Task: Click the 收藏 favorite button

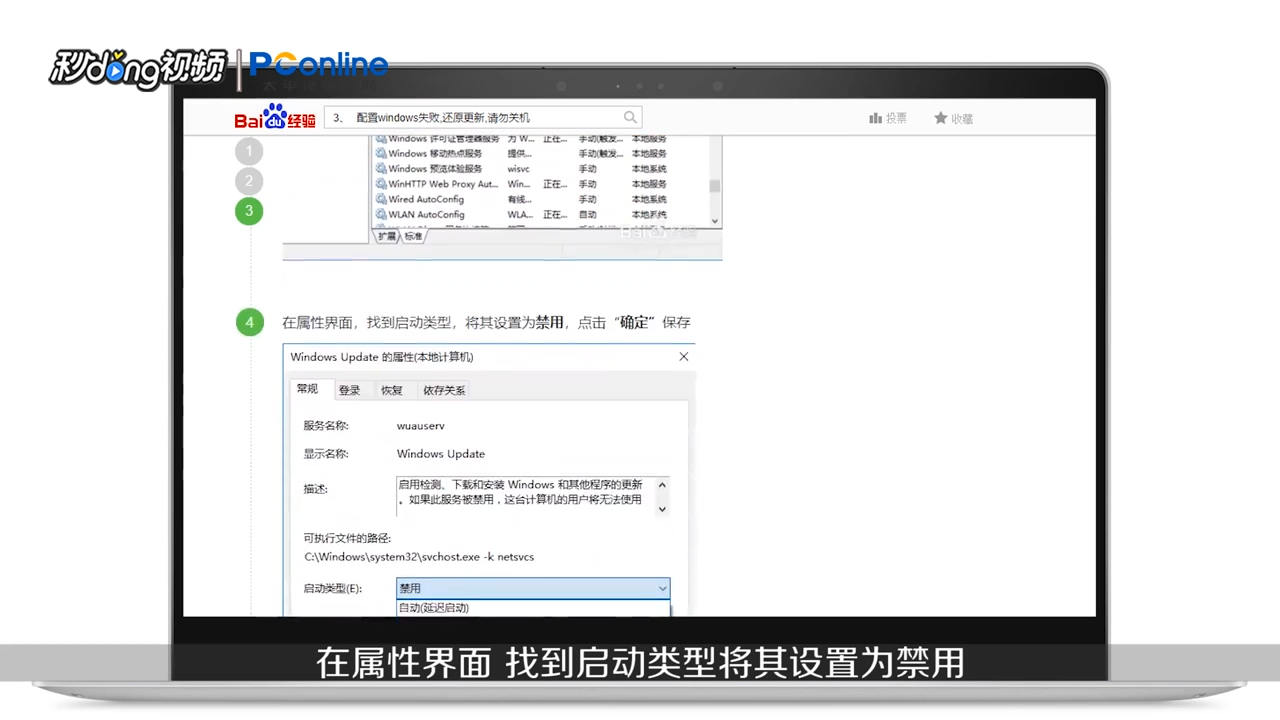Action: [x=953, y=118]
